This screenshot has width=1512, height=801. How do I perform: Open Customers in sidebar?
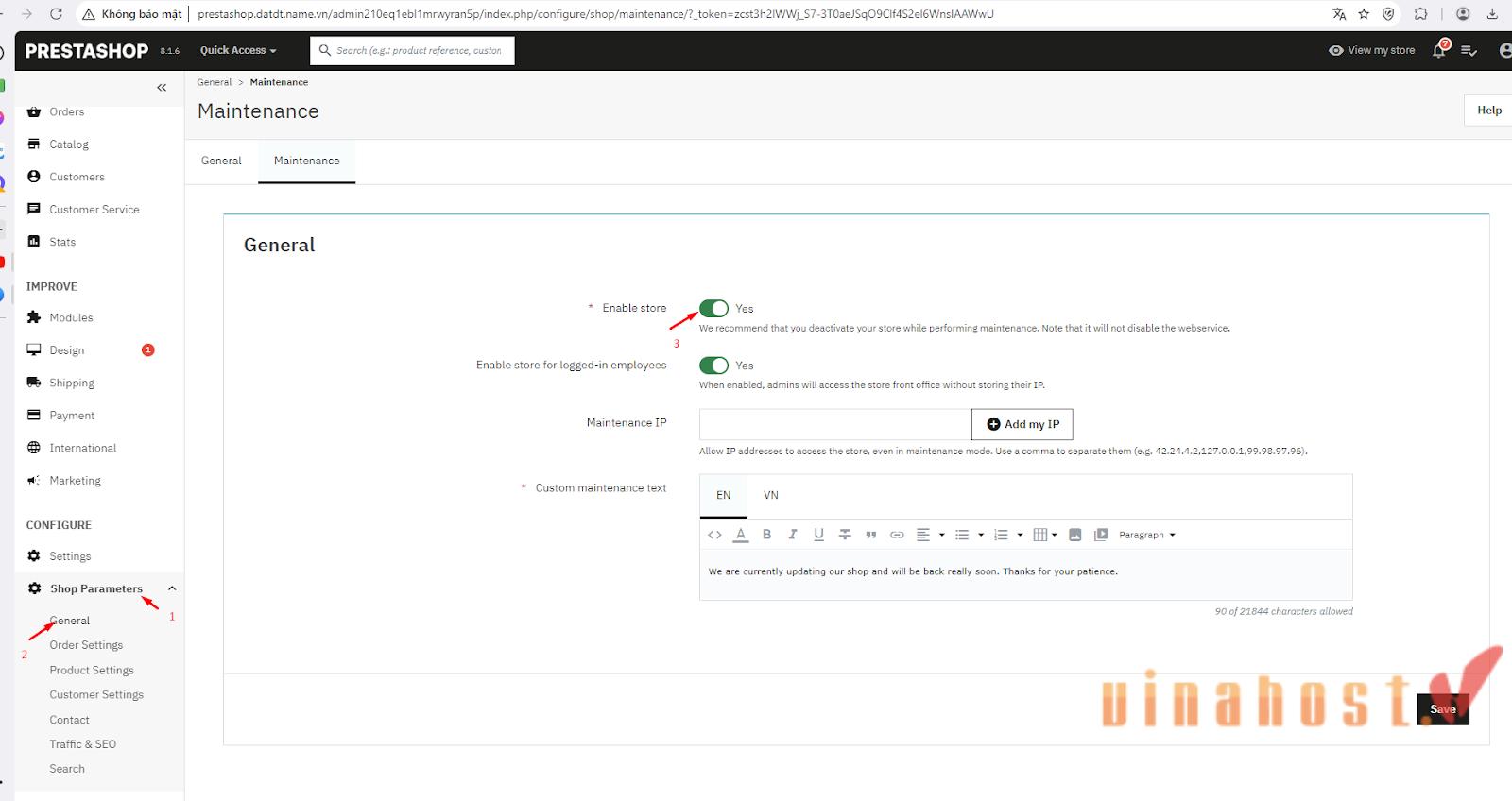pos(77,177)
